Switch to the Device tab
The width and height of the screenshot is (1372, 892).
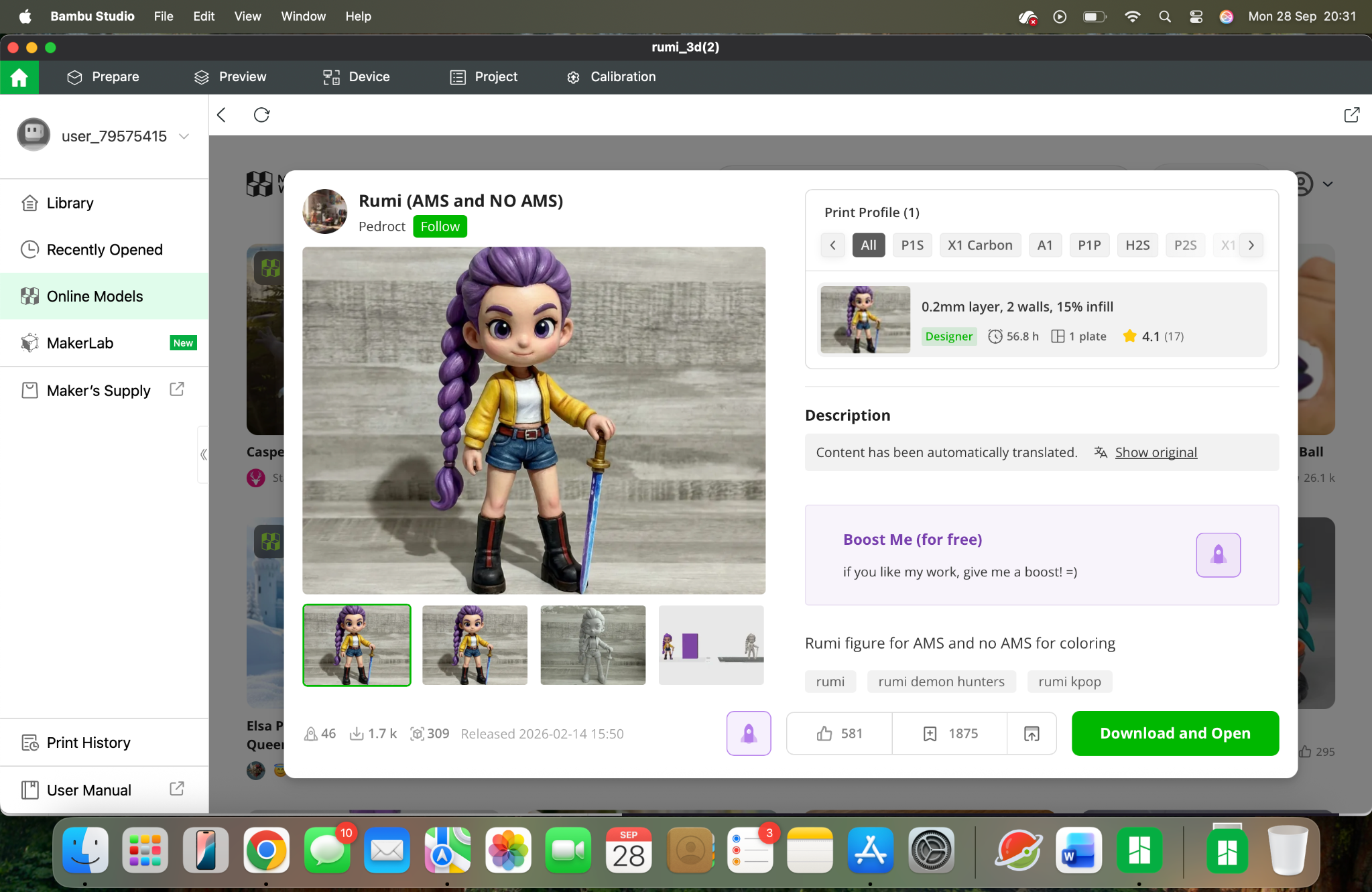[x=356, y=77]
